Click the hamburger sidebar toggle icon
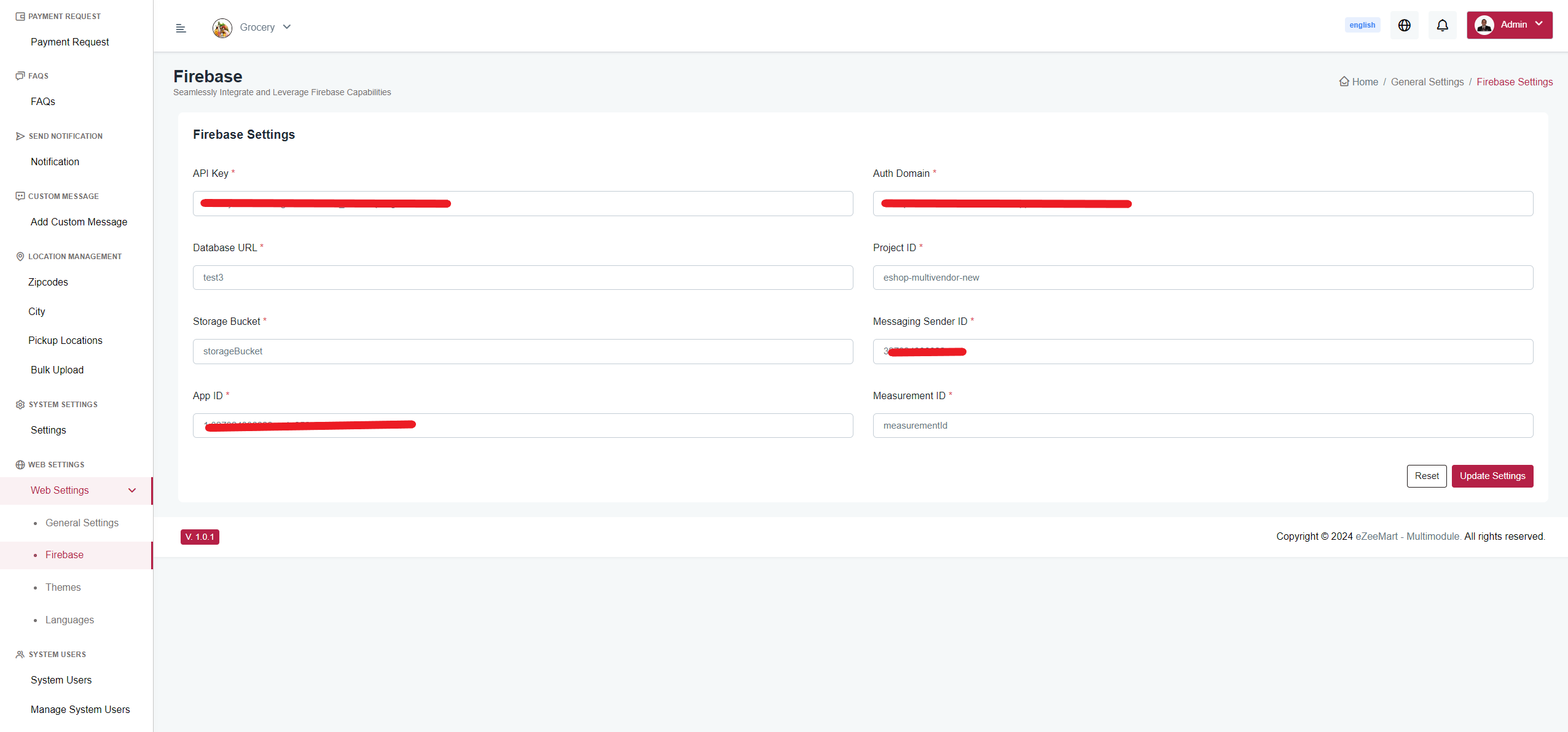Image resolution: width=1568 pixels, height=732 pixels. point(181,28)
